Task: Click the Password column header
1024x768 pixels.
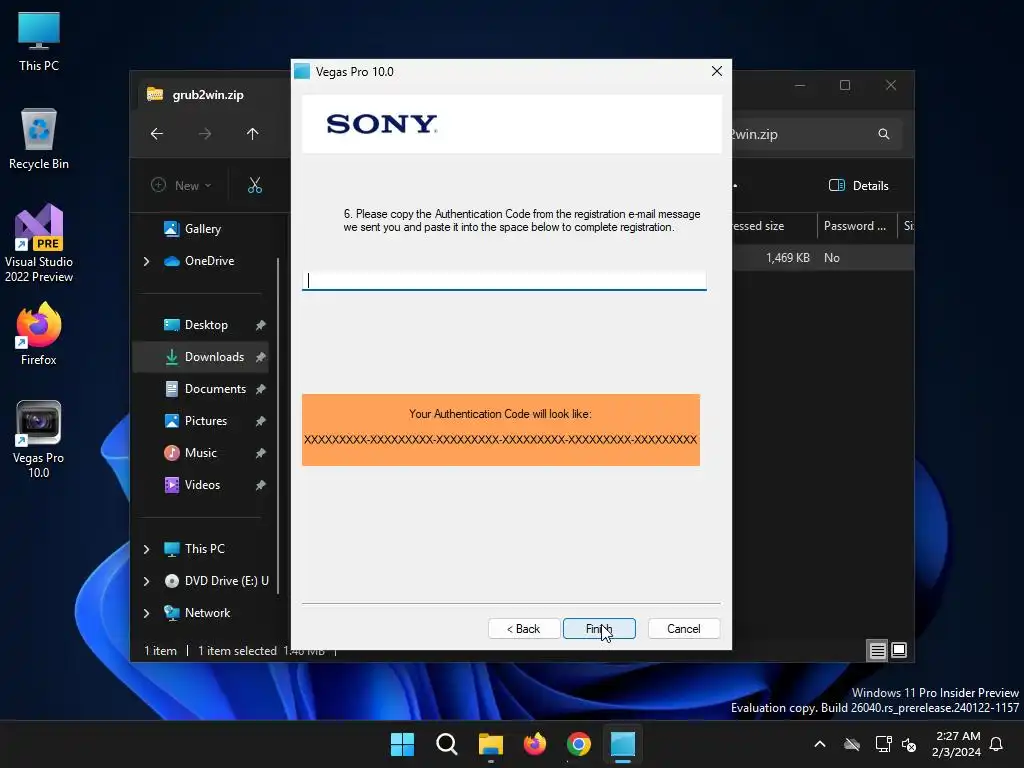Action: (x=855, y=226)
